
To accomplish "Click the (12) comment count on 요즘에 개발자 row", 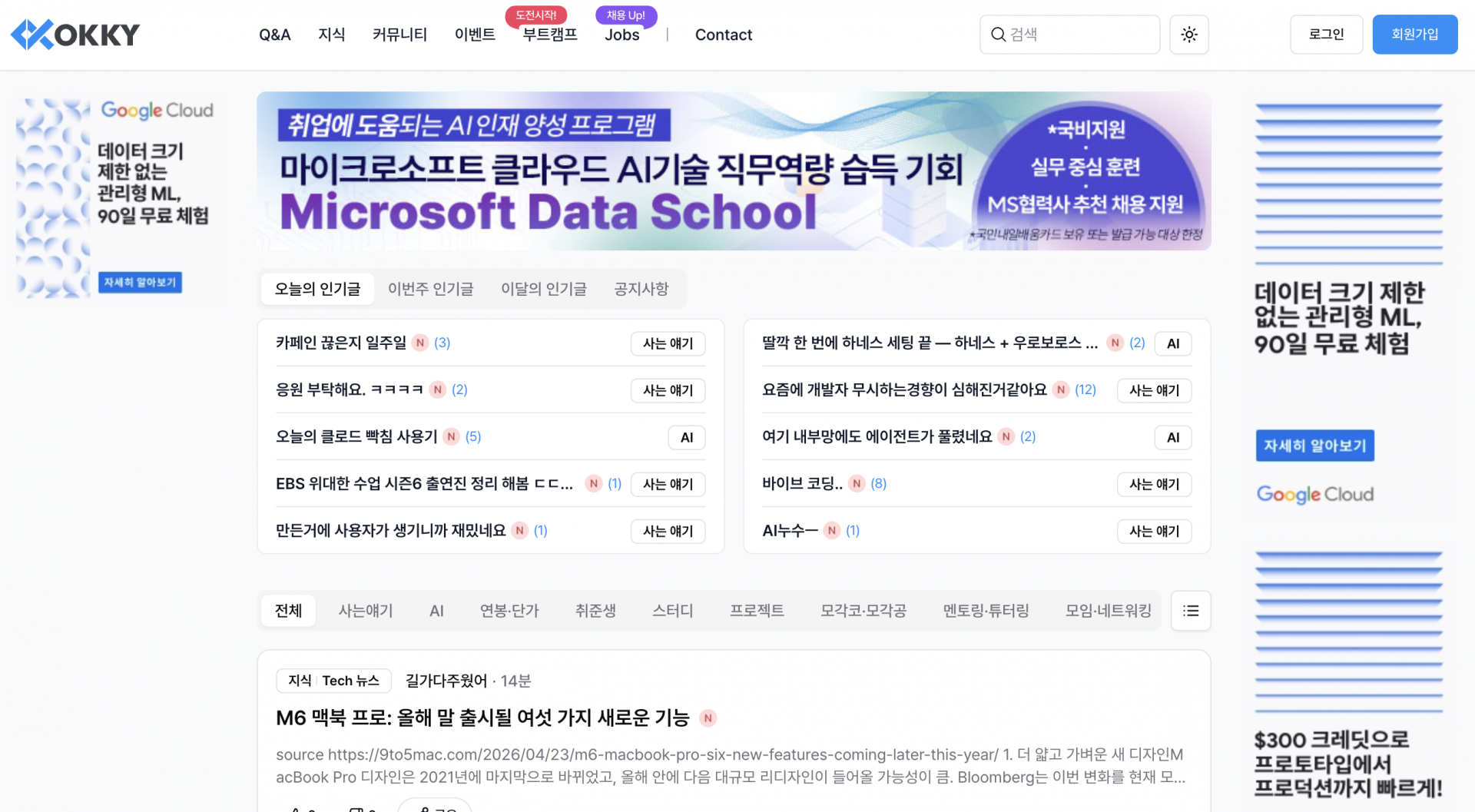I will tap(1086, 389).
